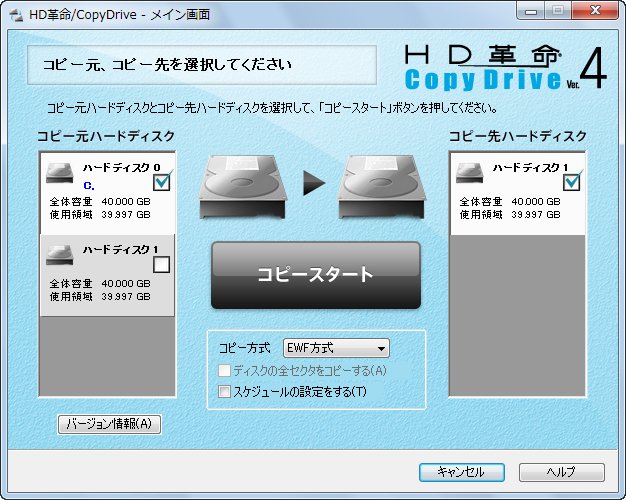This screenshot has width=626, height=500.
Task: Click the コピー先ハードディスク heading
Action: (x=517, y=136)
